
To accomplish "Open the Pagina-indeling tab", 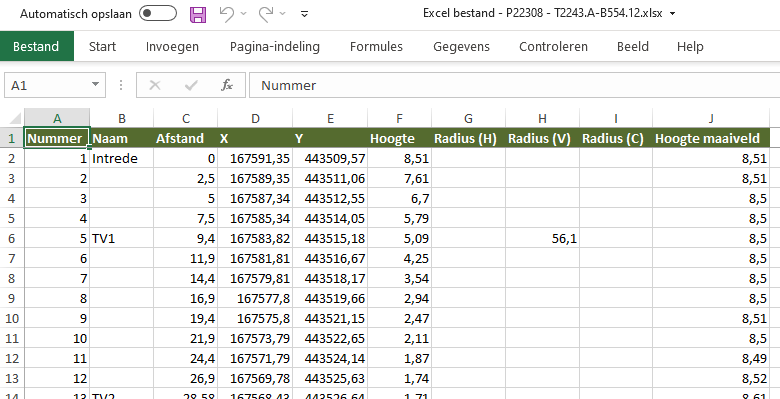I will click(275, 46).
